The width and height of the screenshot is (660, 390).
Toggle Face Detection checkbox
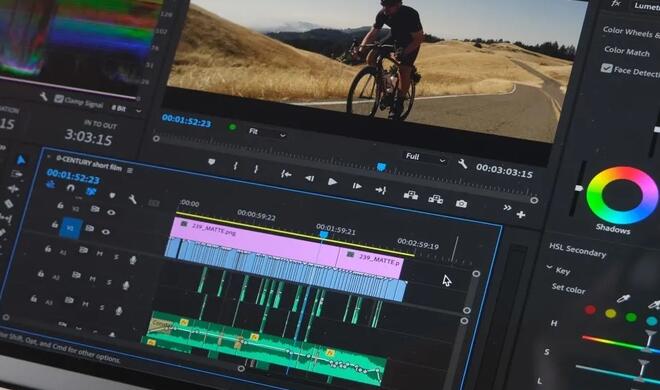tap(606, 68)
